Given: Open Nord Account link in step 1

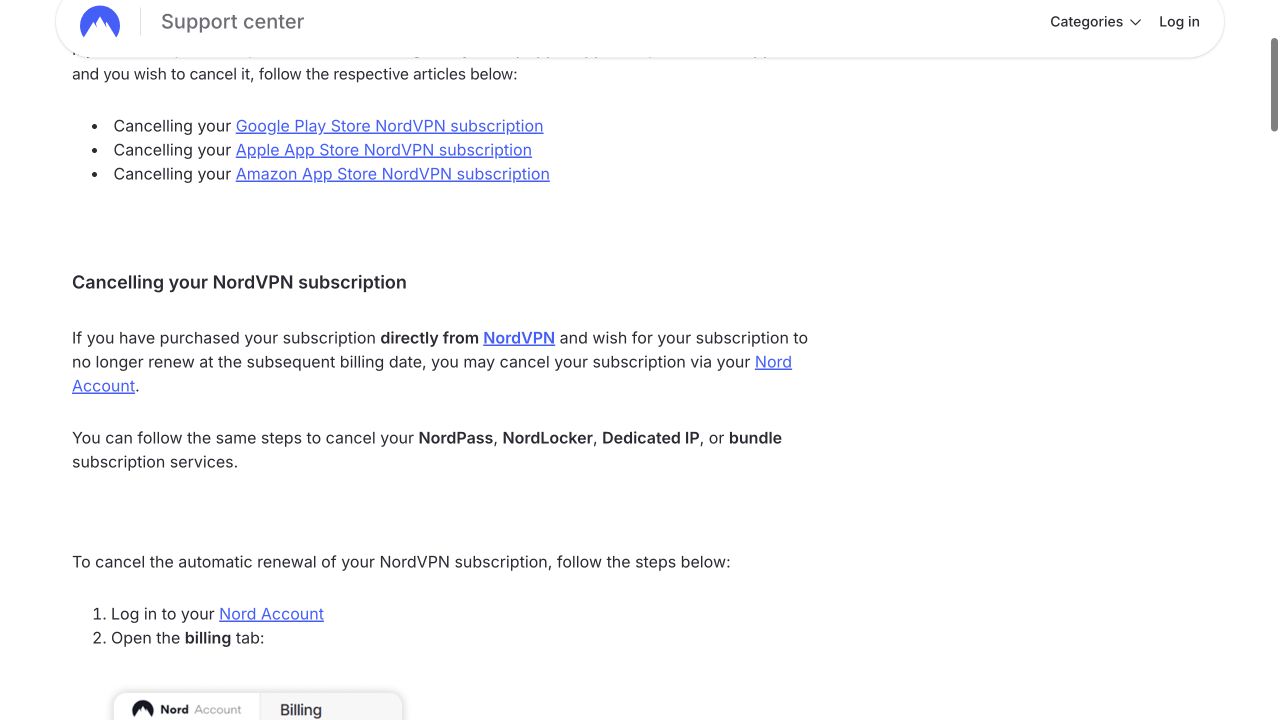Looking at the screenshot, I should tap(271, 614).
